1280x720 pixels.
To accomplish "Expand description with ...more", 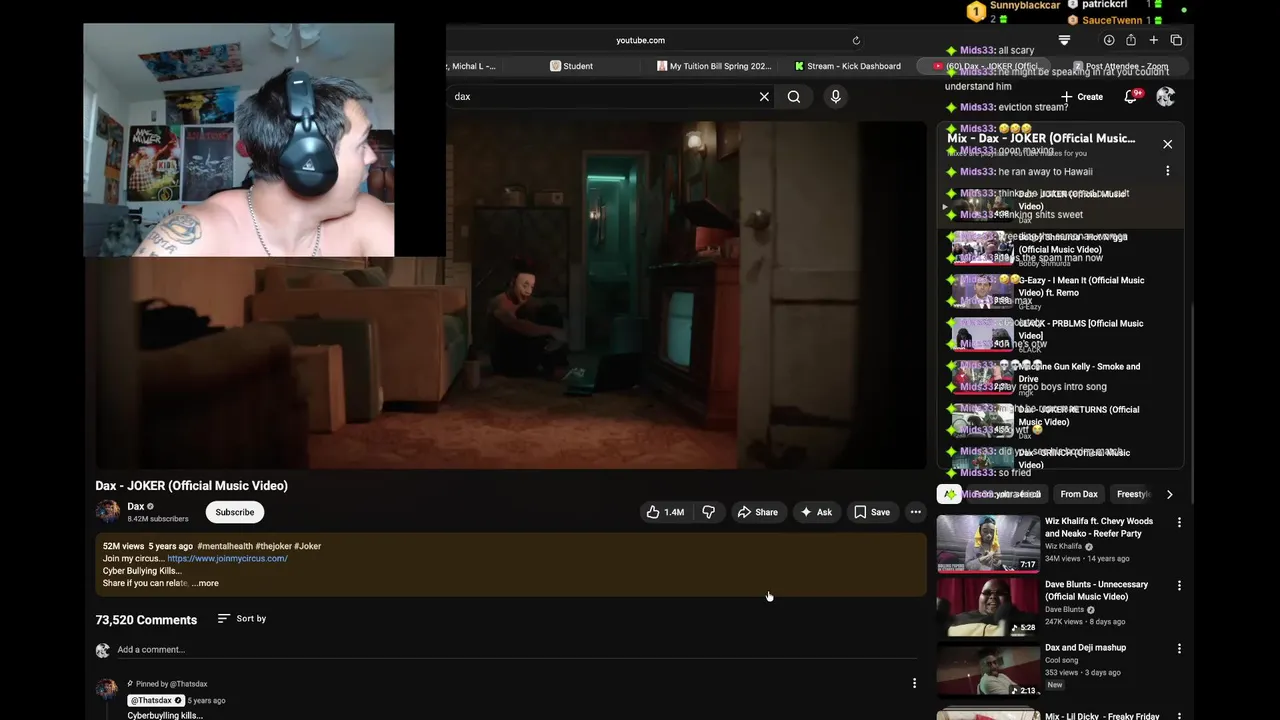I will (x=205, y=583).
